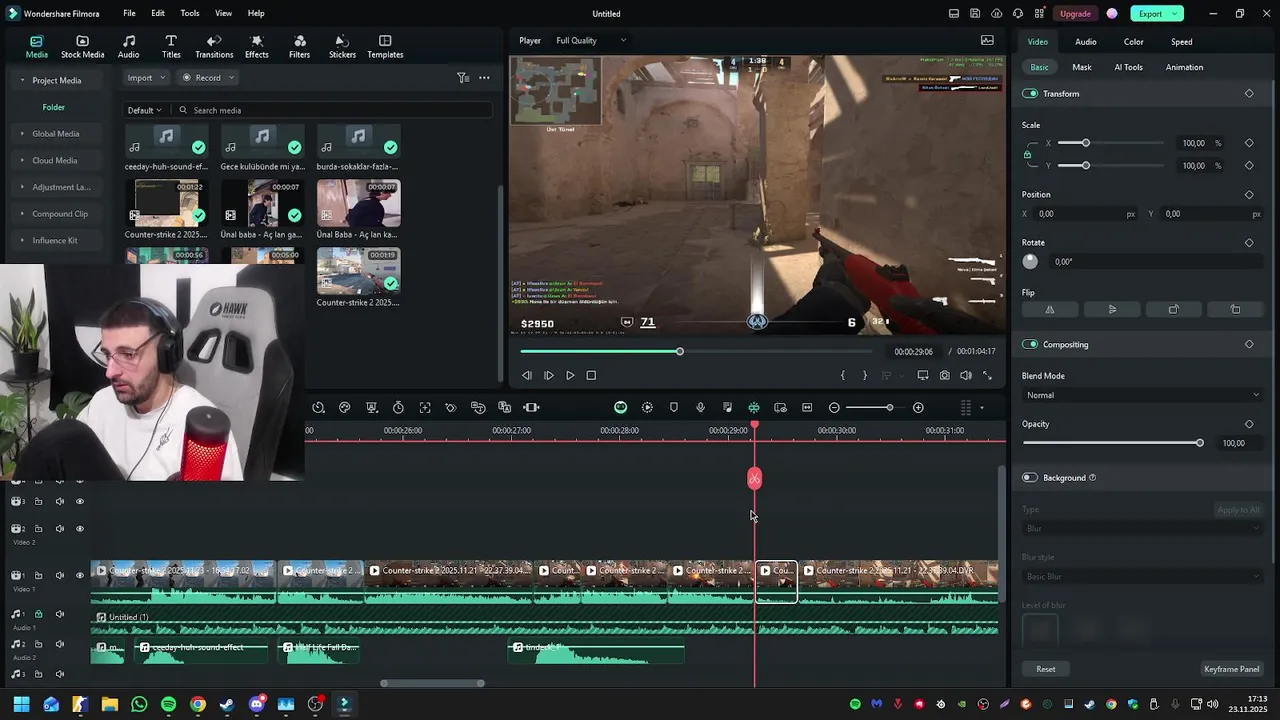1280x720 pixels.
Task: Click the voiceover microphone icon in timeline toolbar
Action: [700, 407]
